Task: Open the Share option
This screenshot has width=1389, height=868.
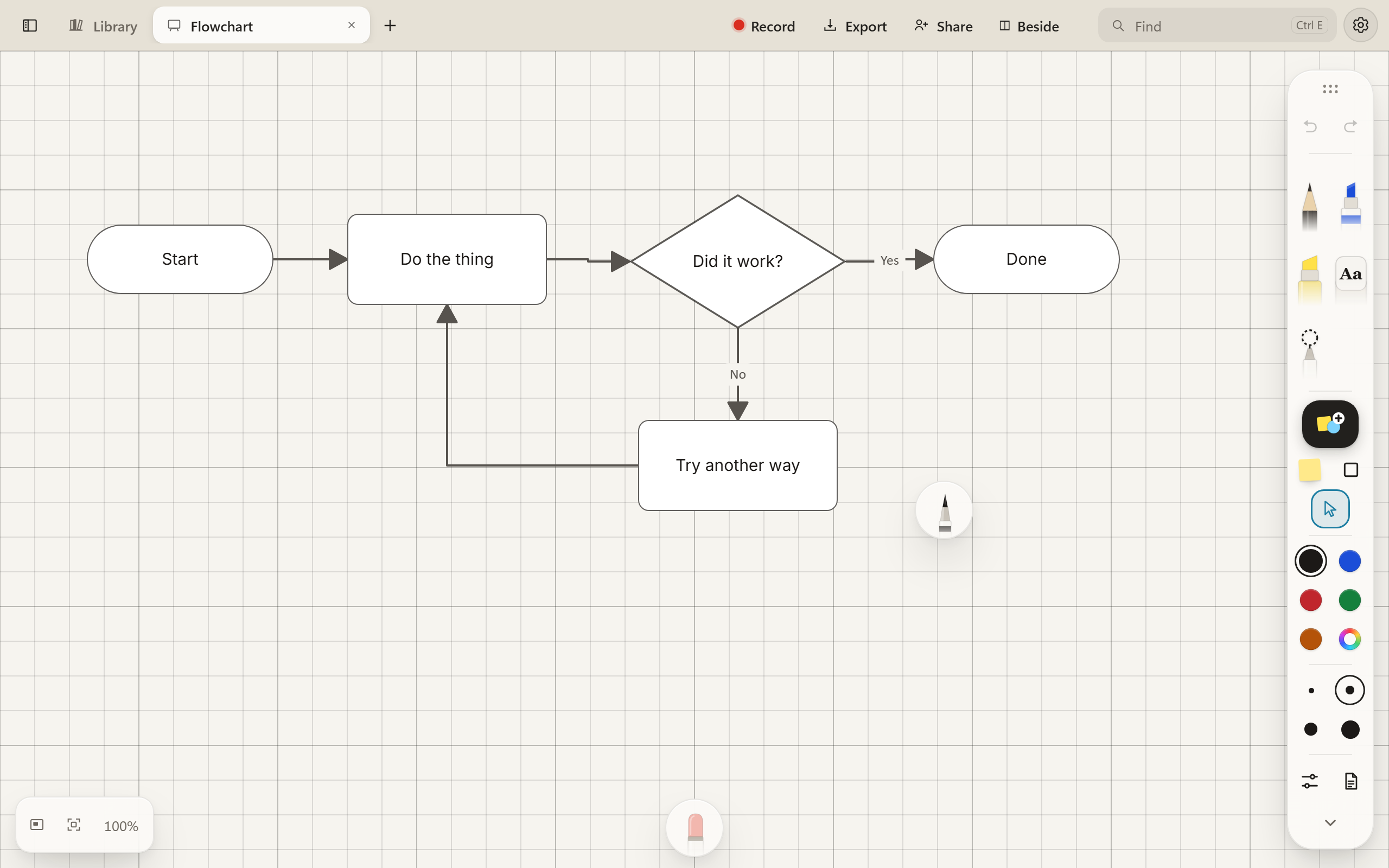Action: pos(944,26)
